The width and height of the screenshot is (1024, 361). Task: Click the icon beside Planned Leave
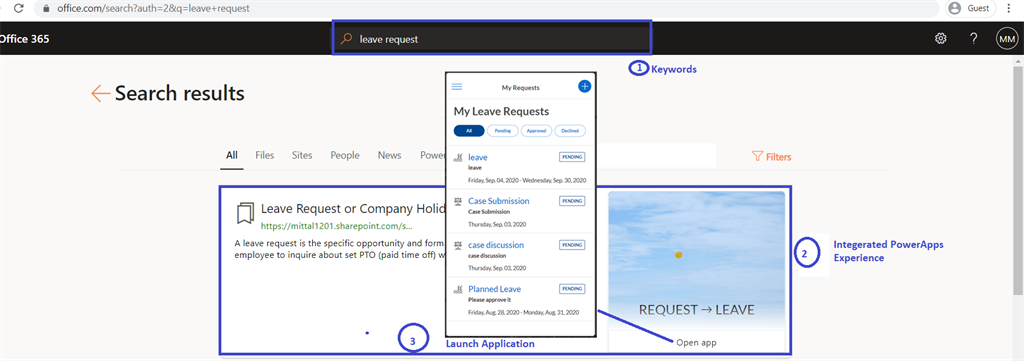459,289
